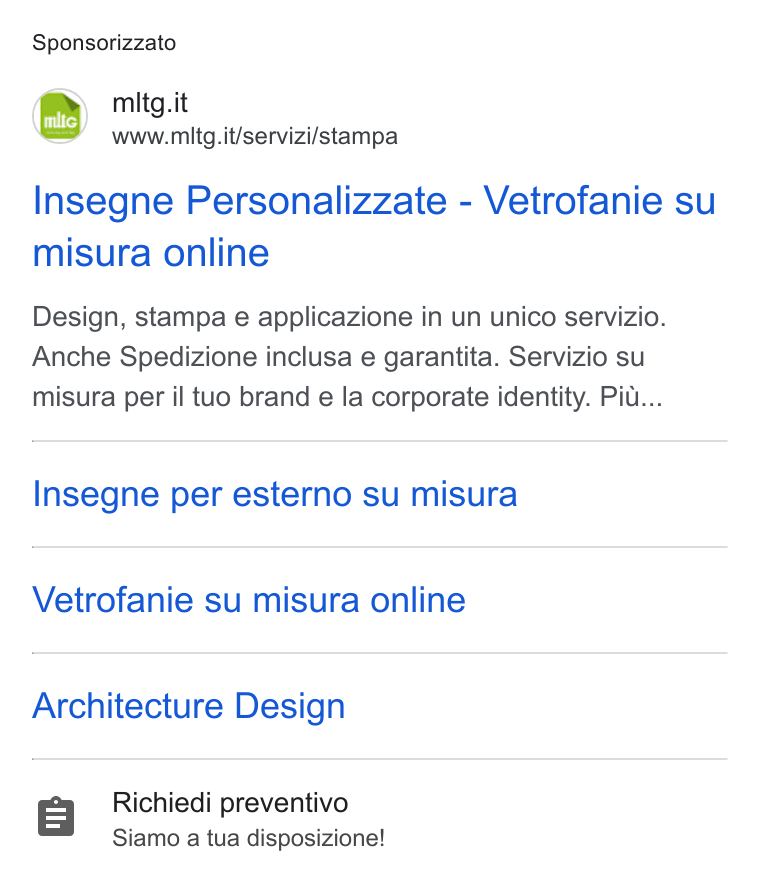Click 'unico servizio' in the description

click(578, 317)
